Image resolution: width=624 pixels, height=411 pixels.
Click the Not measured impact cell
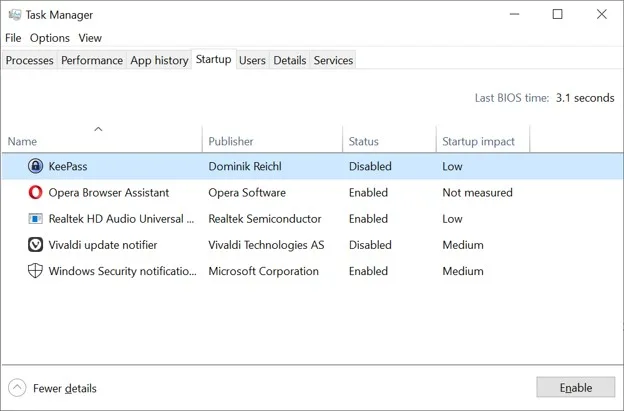click(x=477, y=193)
